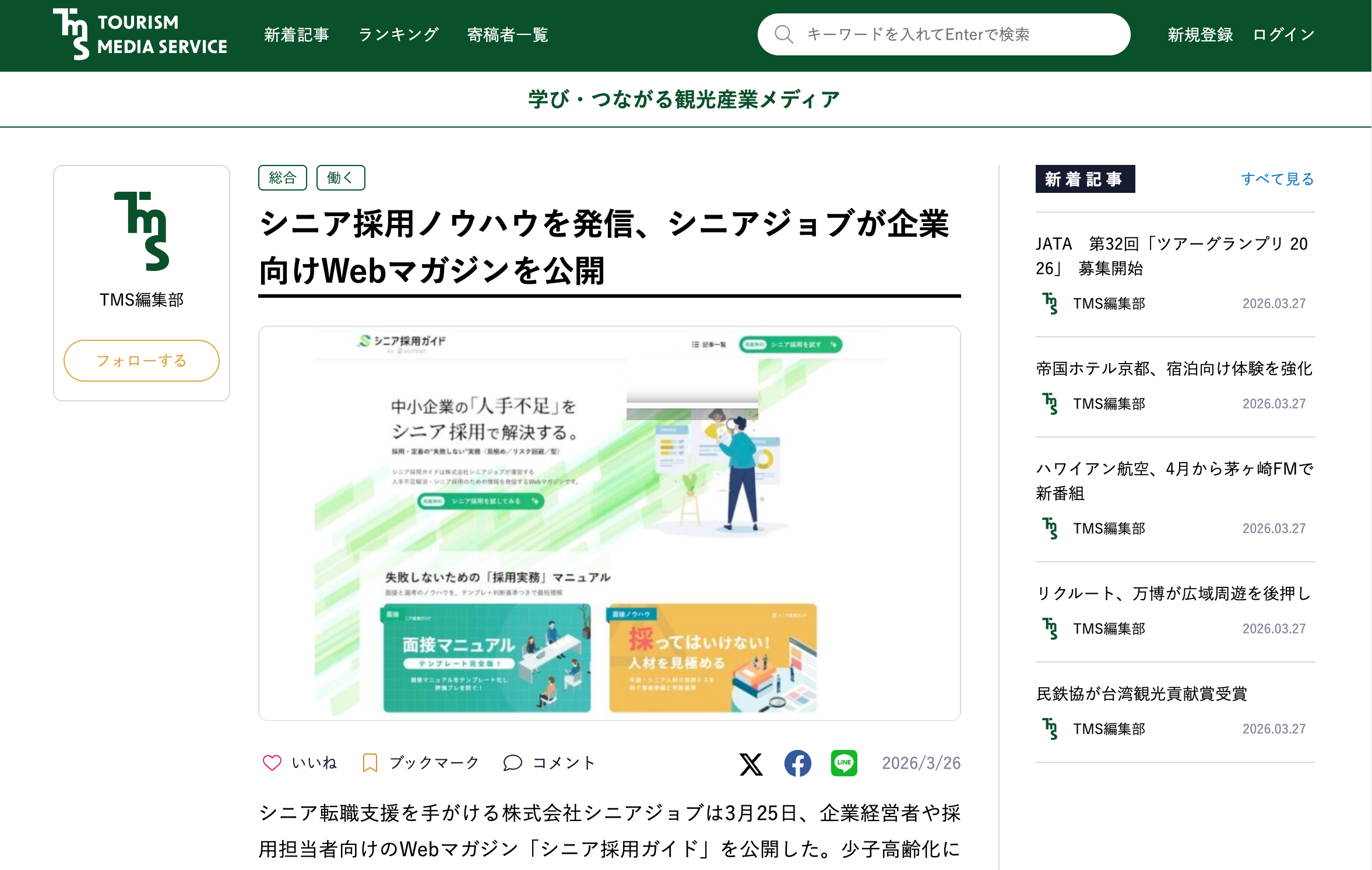This screenshot has width=1372, height=870.
Task: Go to 寄稿者一覧 page
Action: click(x=508, y=35)
